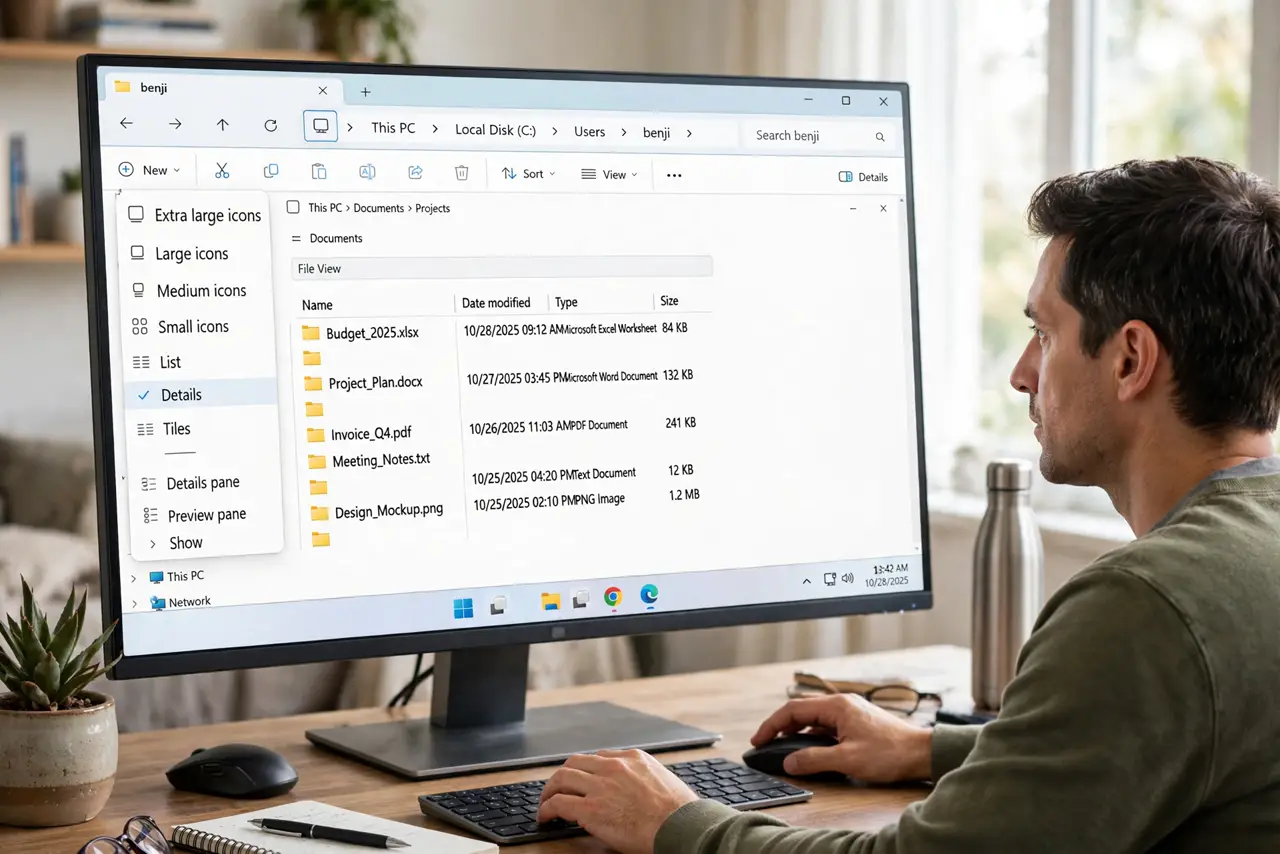
Task: Click the monitor icon in the address bar
Action: 321,126
